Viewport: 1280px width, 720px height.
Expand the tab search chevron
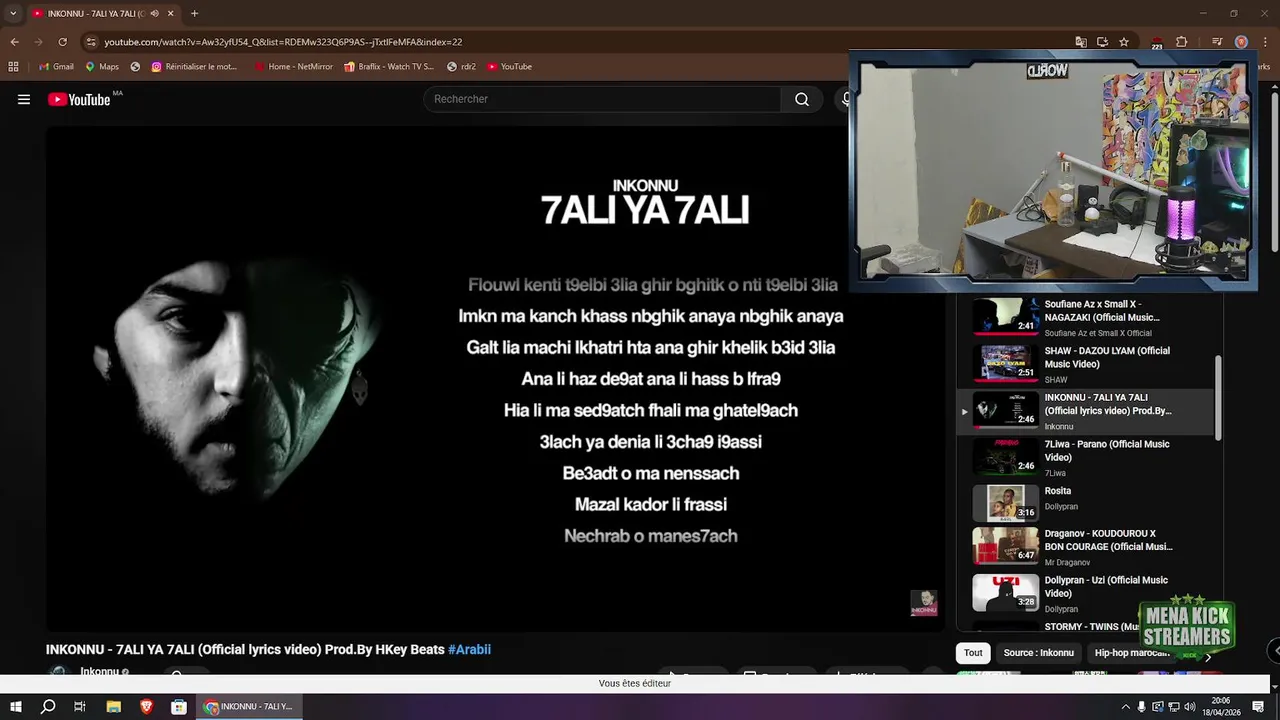(x=13, y=13)
